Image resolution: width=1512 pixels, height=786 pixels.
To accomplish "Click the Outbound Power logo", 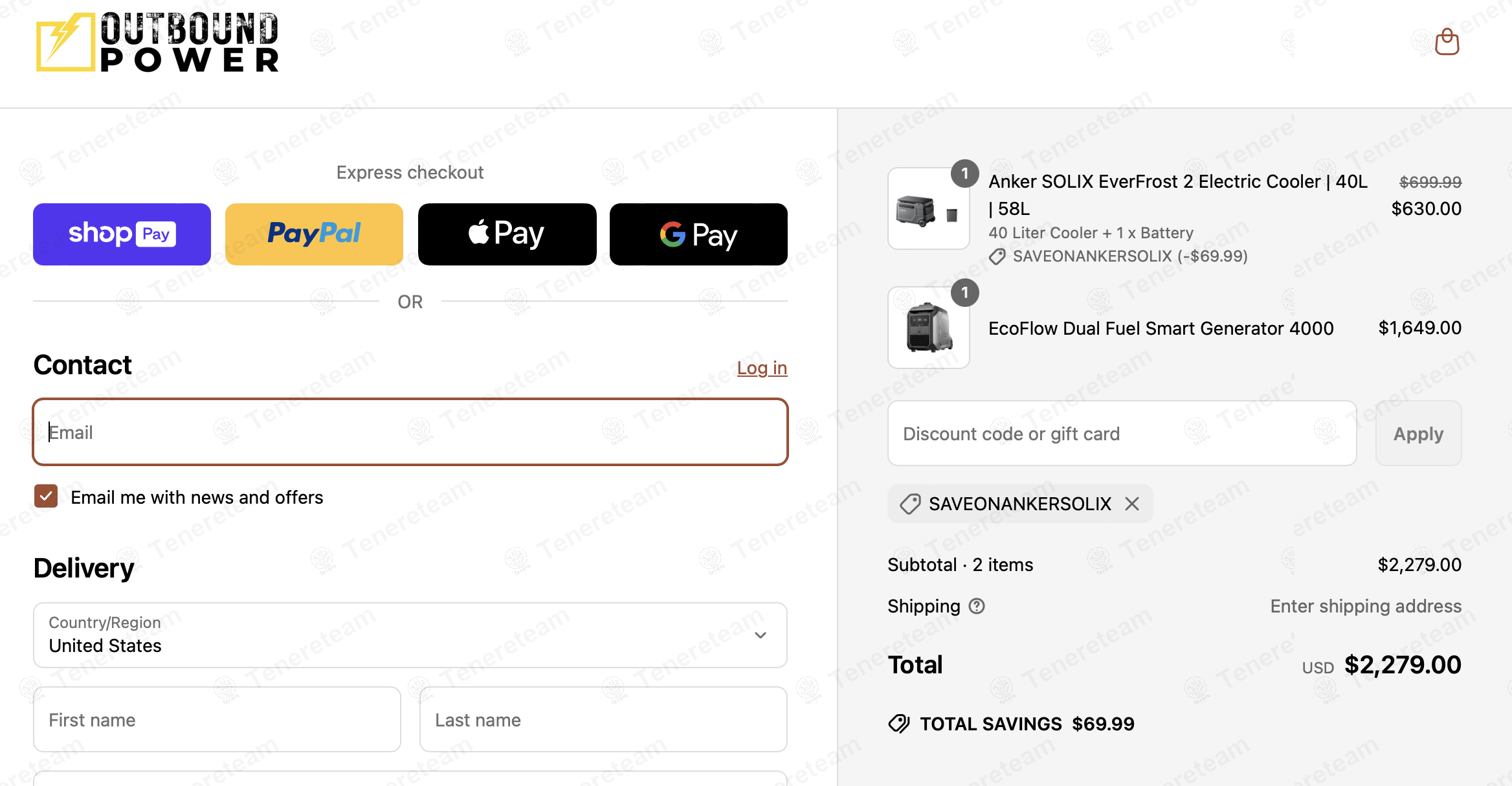I will click(158, 43).
